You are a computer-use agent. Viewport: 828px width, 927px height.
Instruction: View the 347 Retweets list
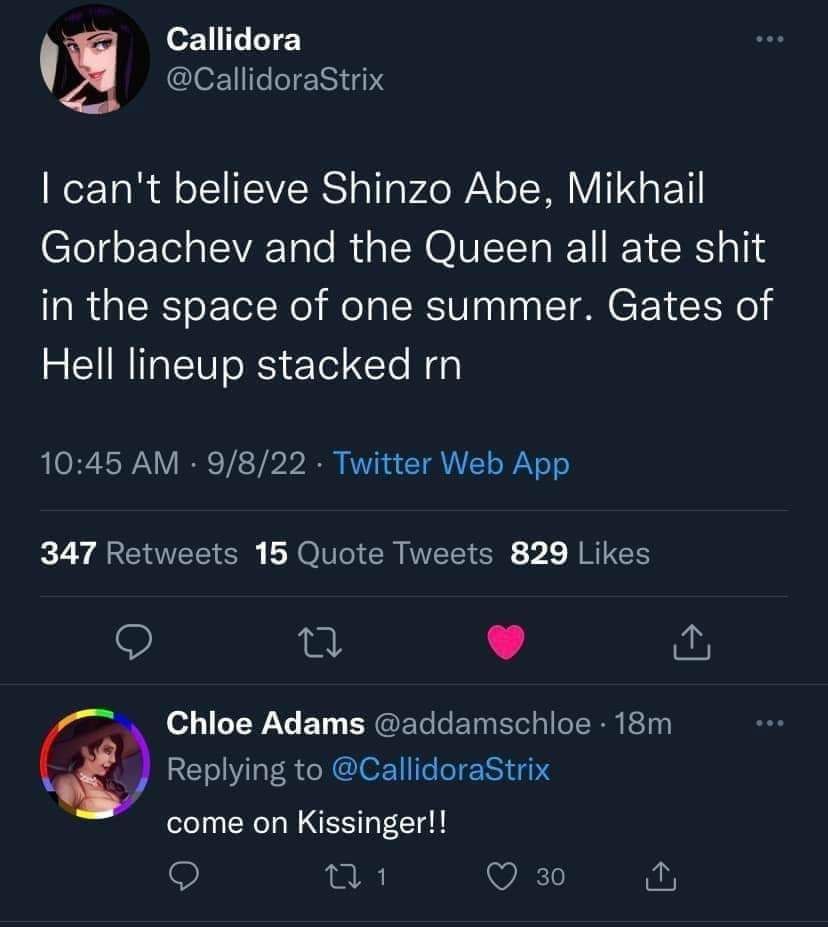click(x=139, y=553)
